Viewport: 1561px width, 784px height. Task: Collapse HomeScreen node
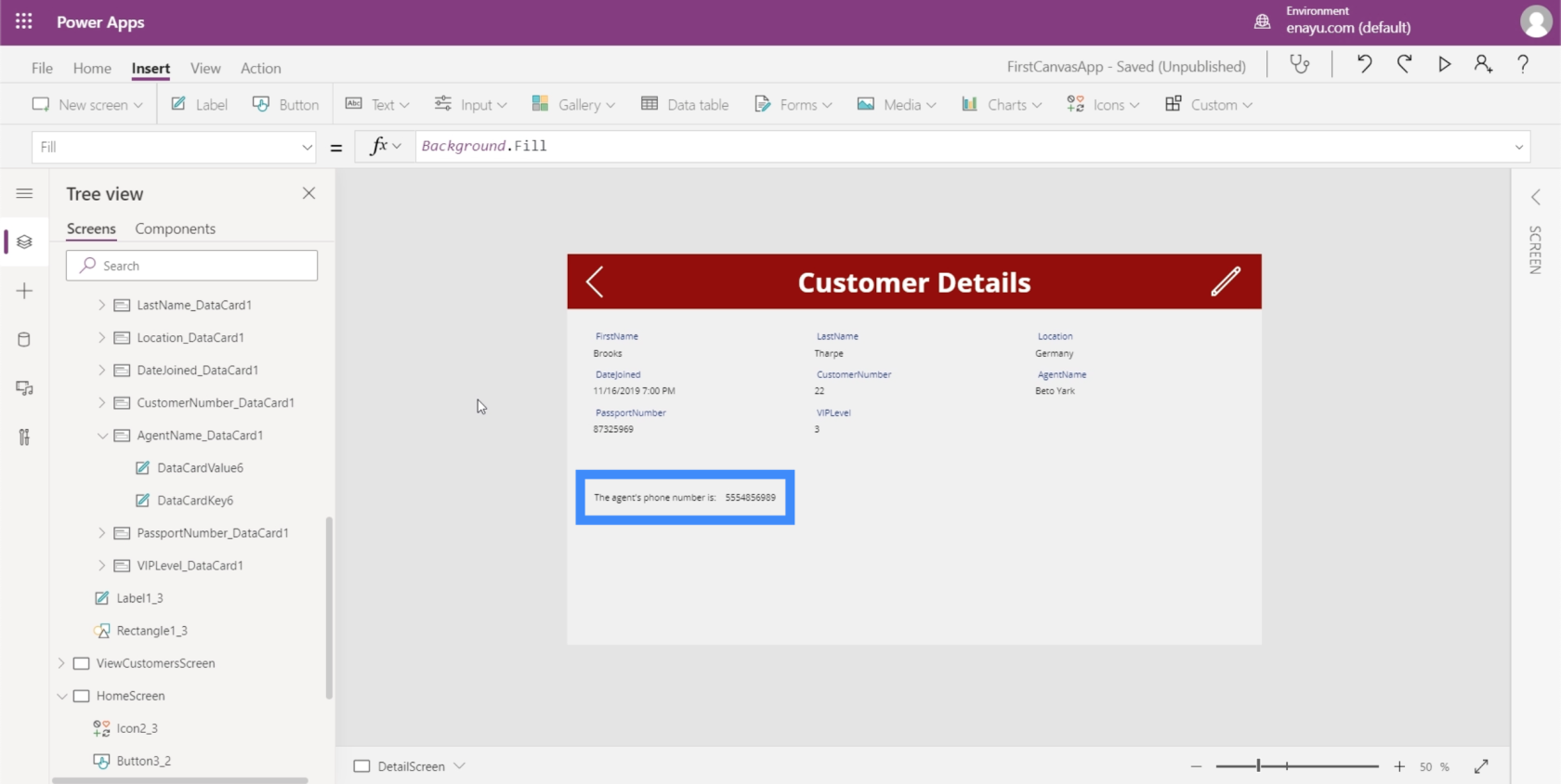(x=61, y=695)
